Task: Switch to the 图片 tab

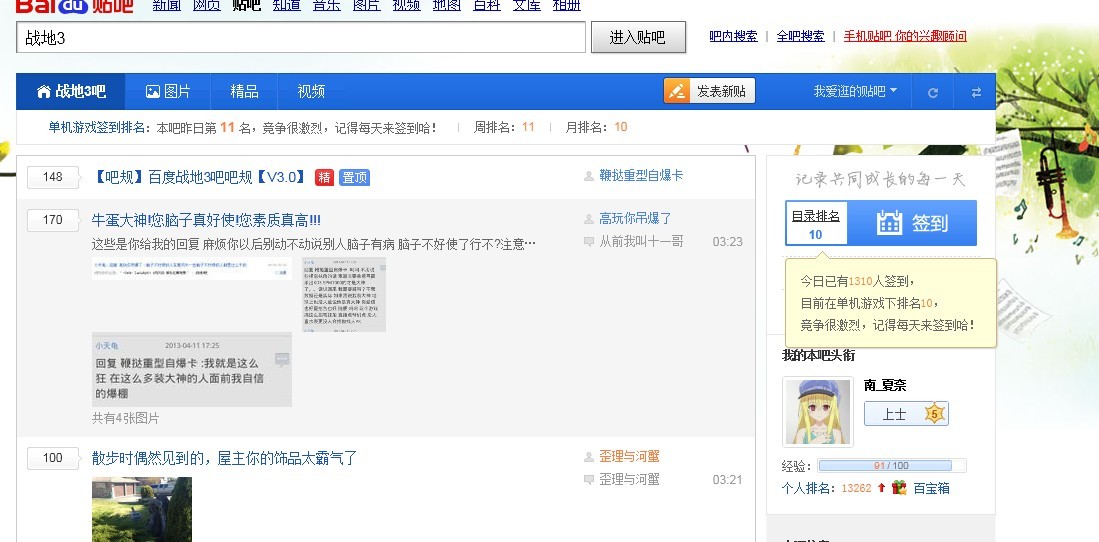Action: (x=168, y=91)
